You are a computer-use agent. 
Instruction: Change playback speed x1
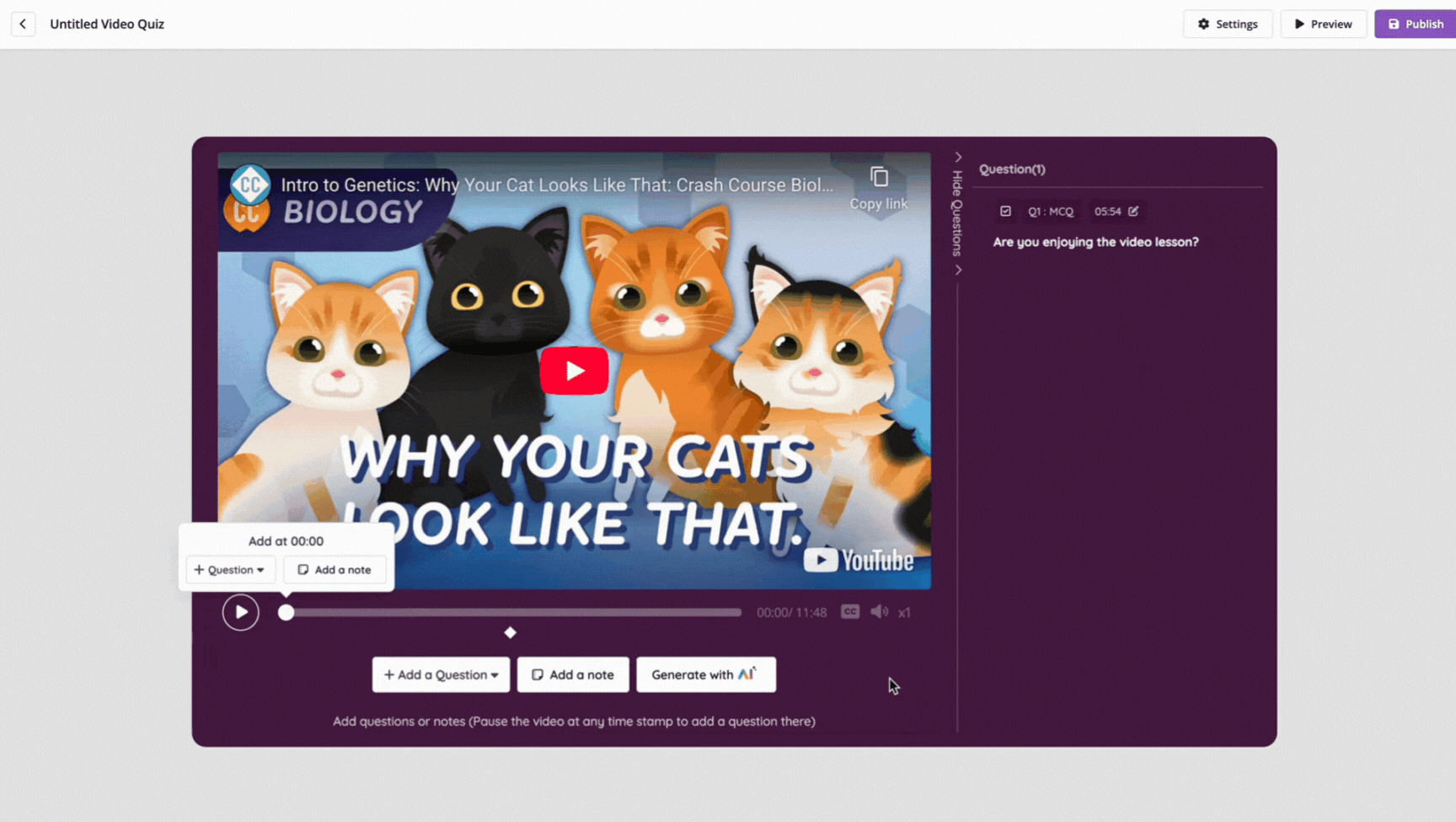pyautogui.click(x=904, y=613)
